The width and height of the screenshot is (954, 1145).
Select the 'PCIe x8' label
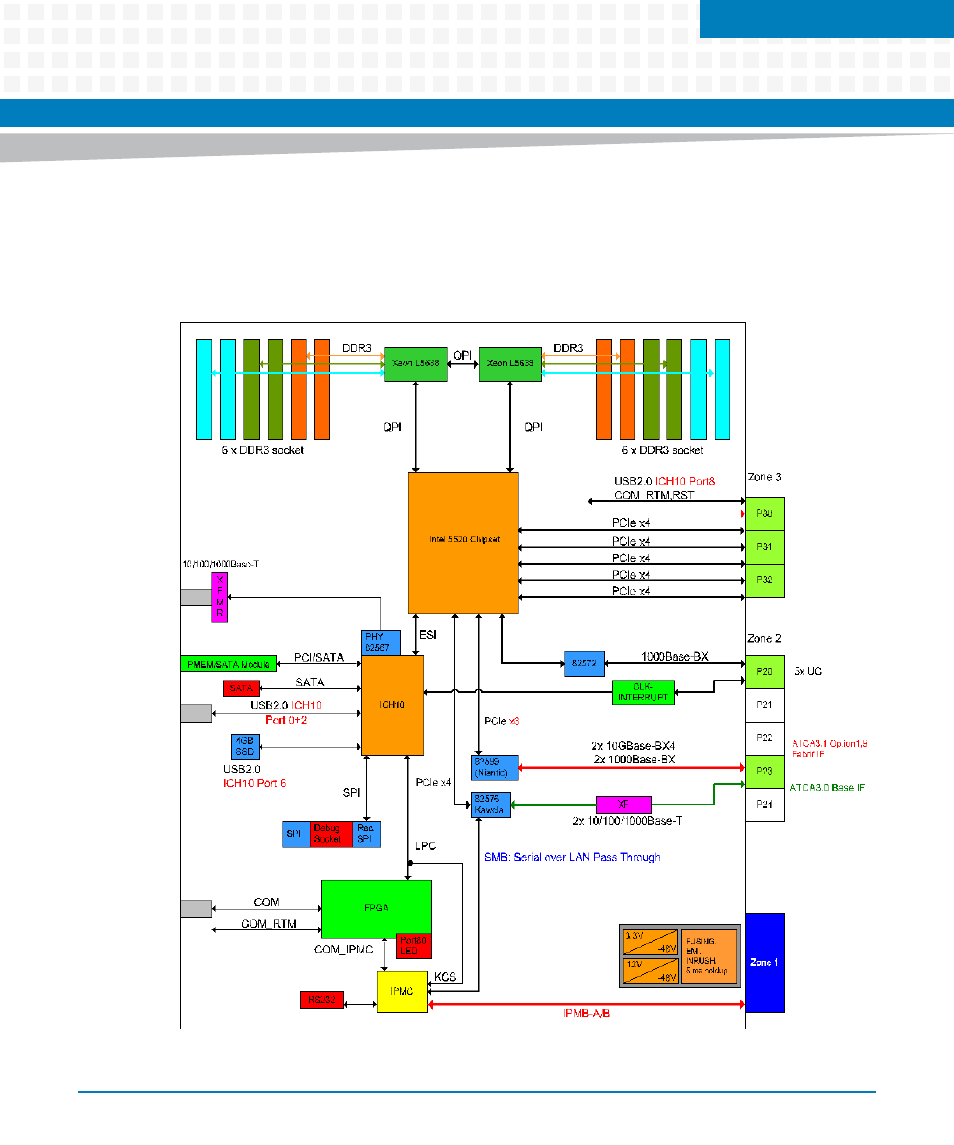502,721
